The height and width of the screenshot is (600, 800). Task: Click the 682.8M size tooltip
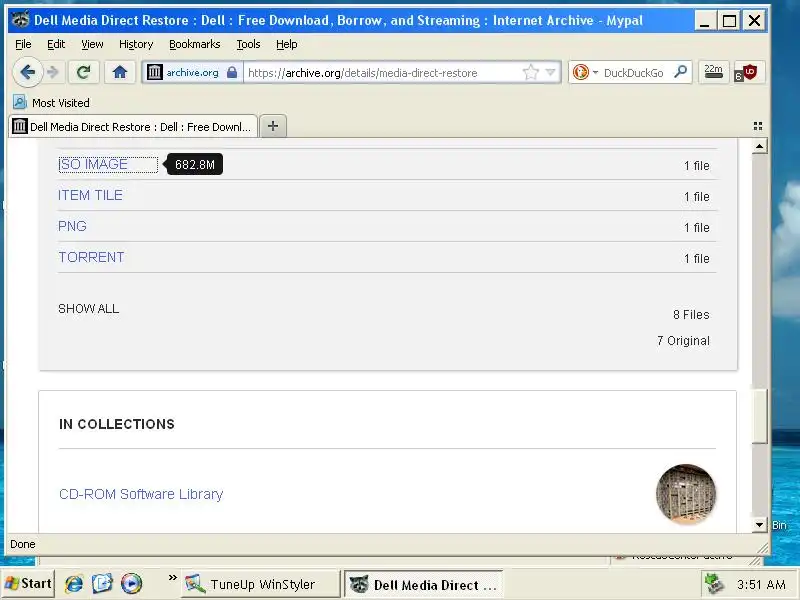tap(195, 164)
